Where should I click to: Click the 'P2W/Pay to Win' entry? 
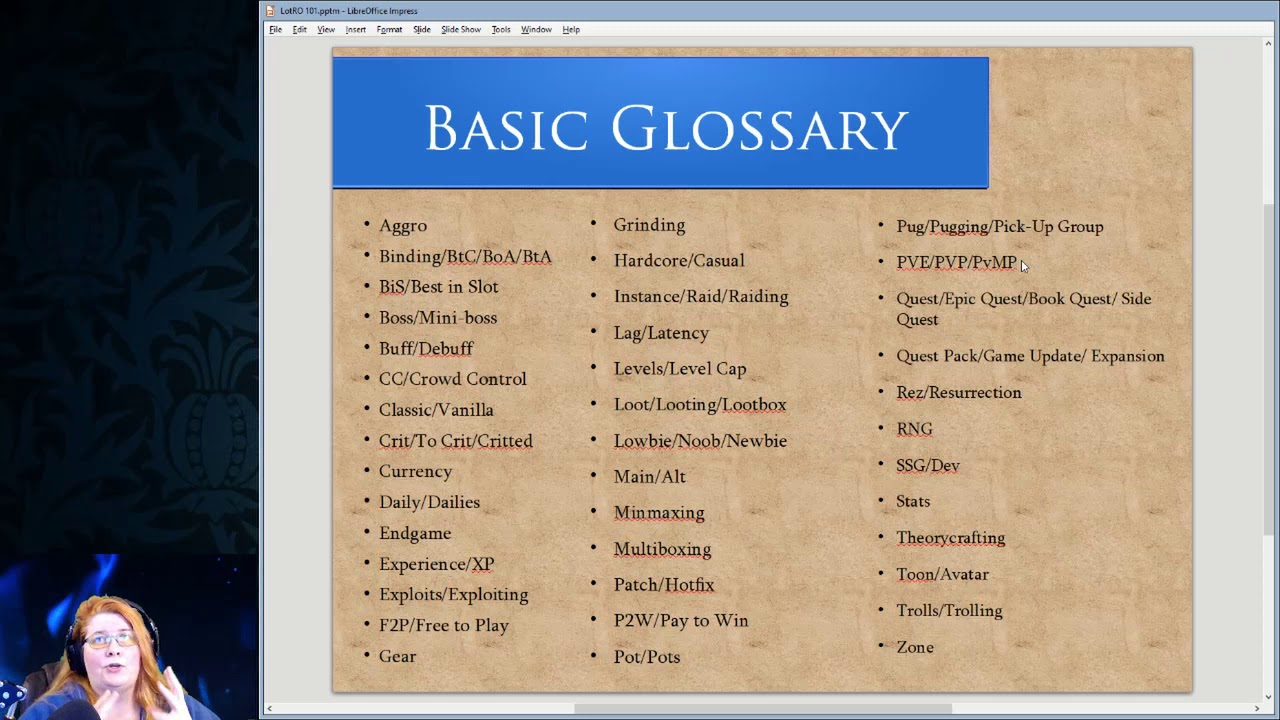[x=681, y=621]
